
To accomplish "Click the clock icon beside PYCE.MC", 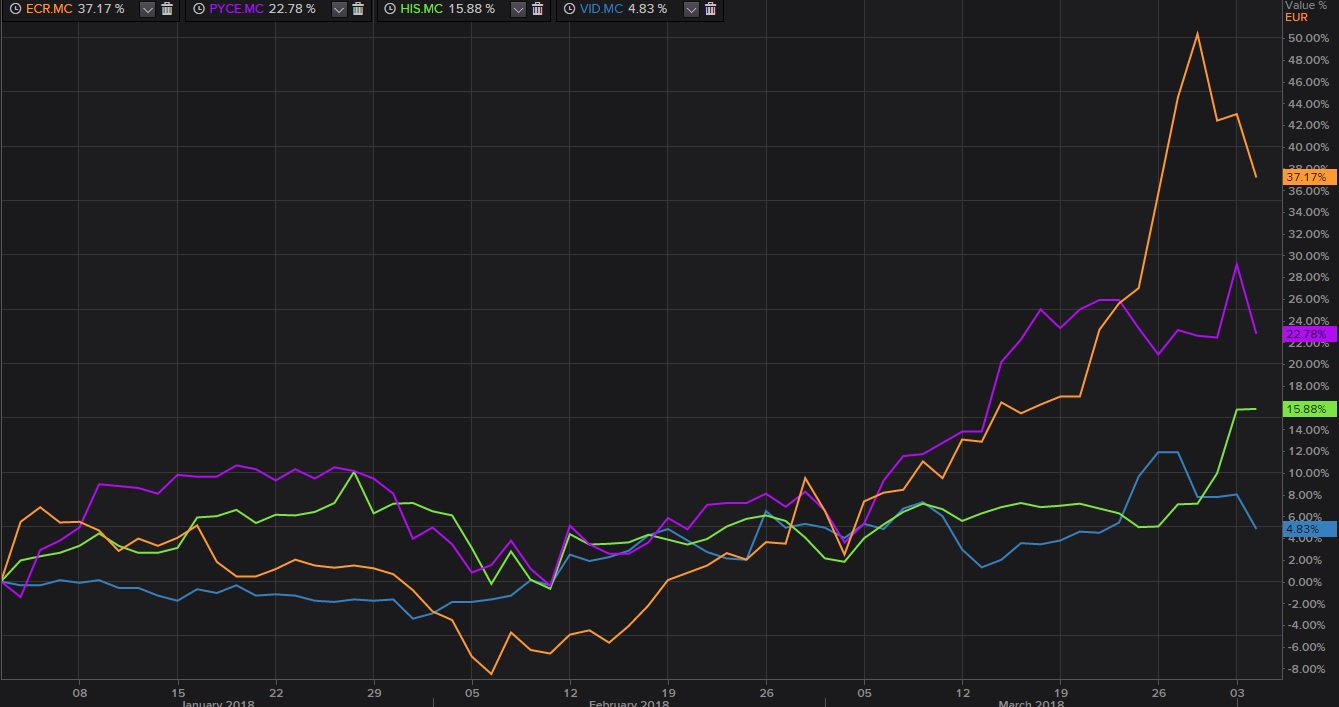I will click(198, 9).
